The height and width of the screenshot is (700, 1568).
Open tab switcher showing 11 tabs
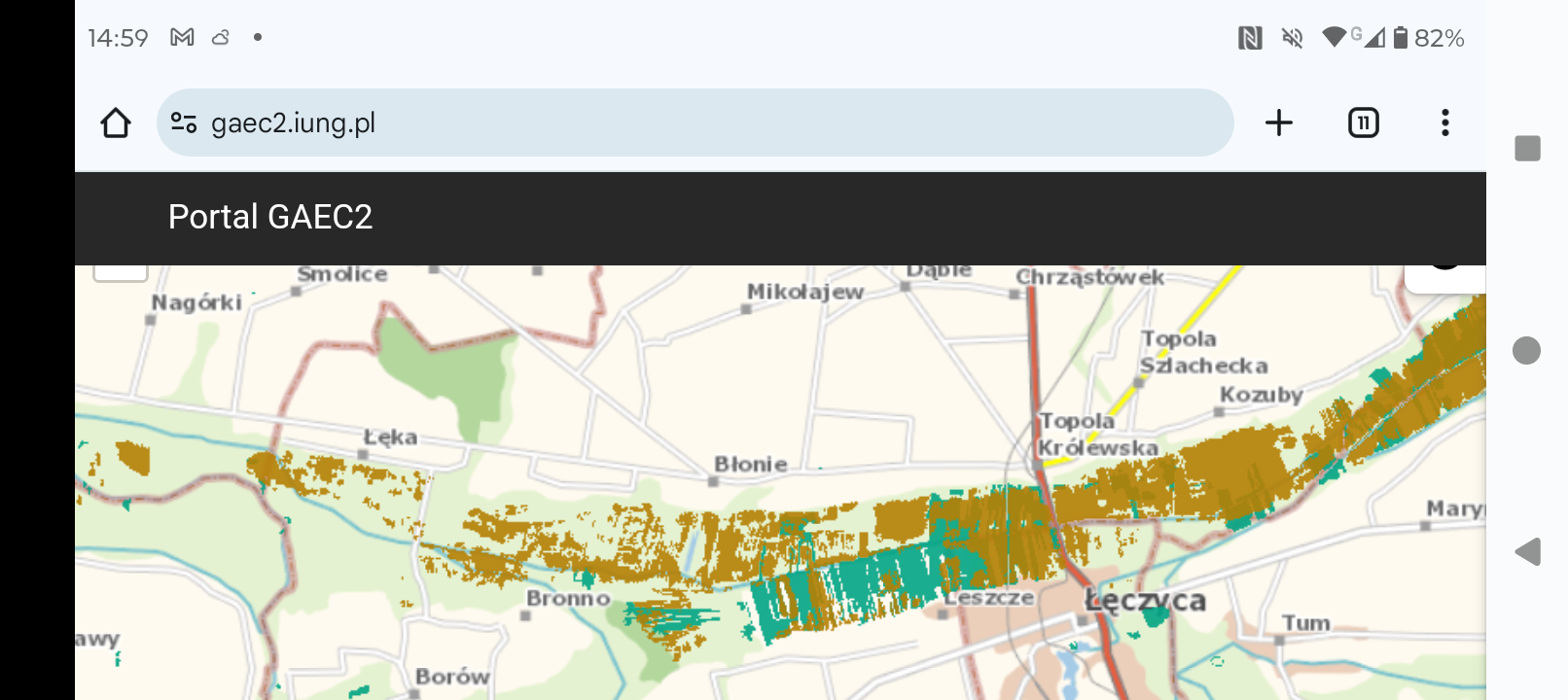coord(1363,122)
